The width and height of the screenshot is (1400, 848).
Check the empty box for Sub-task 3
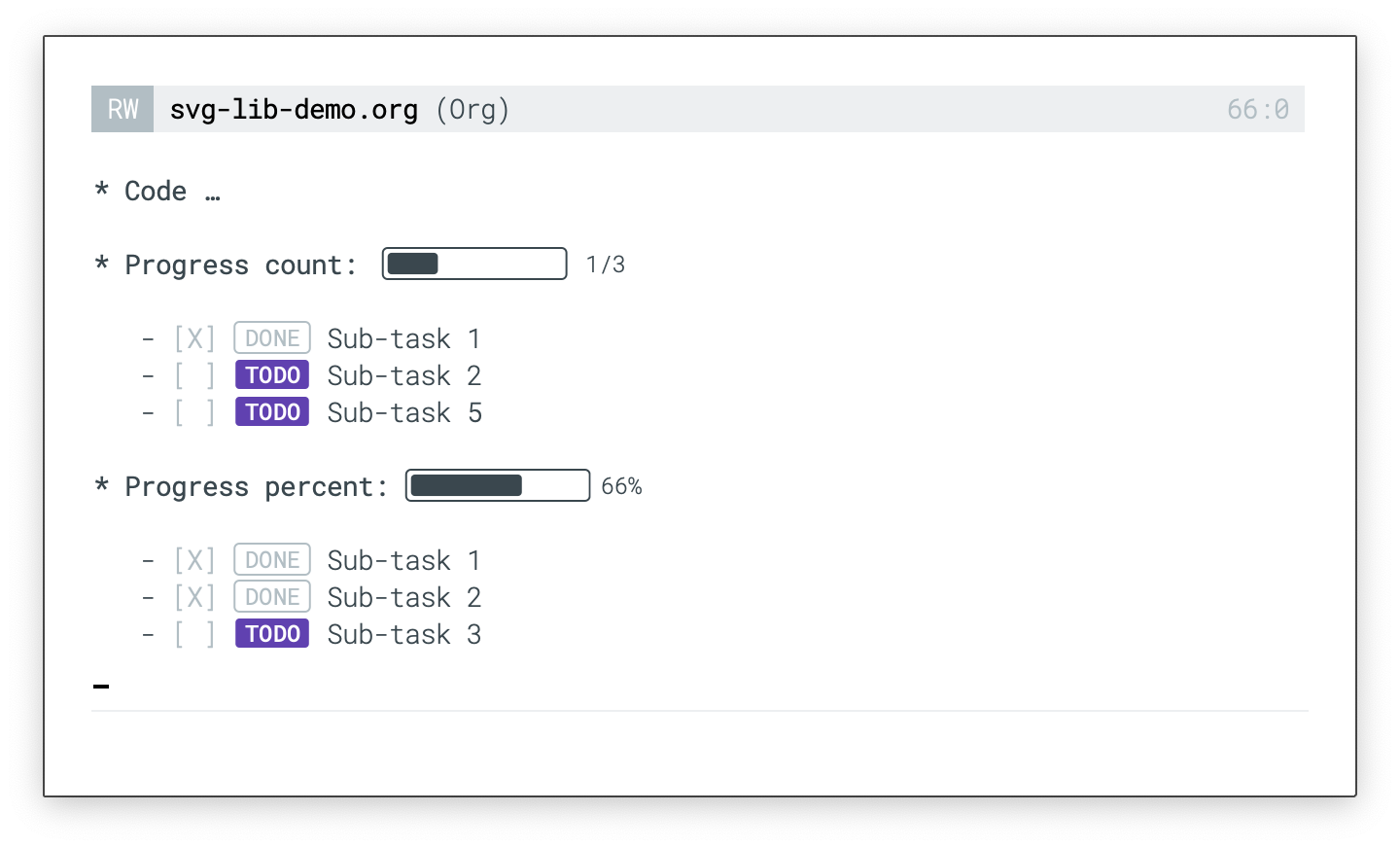194,634
